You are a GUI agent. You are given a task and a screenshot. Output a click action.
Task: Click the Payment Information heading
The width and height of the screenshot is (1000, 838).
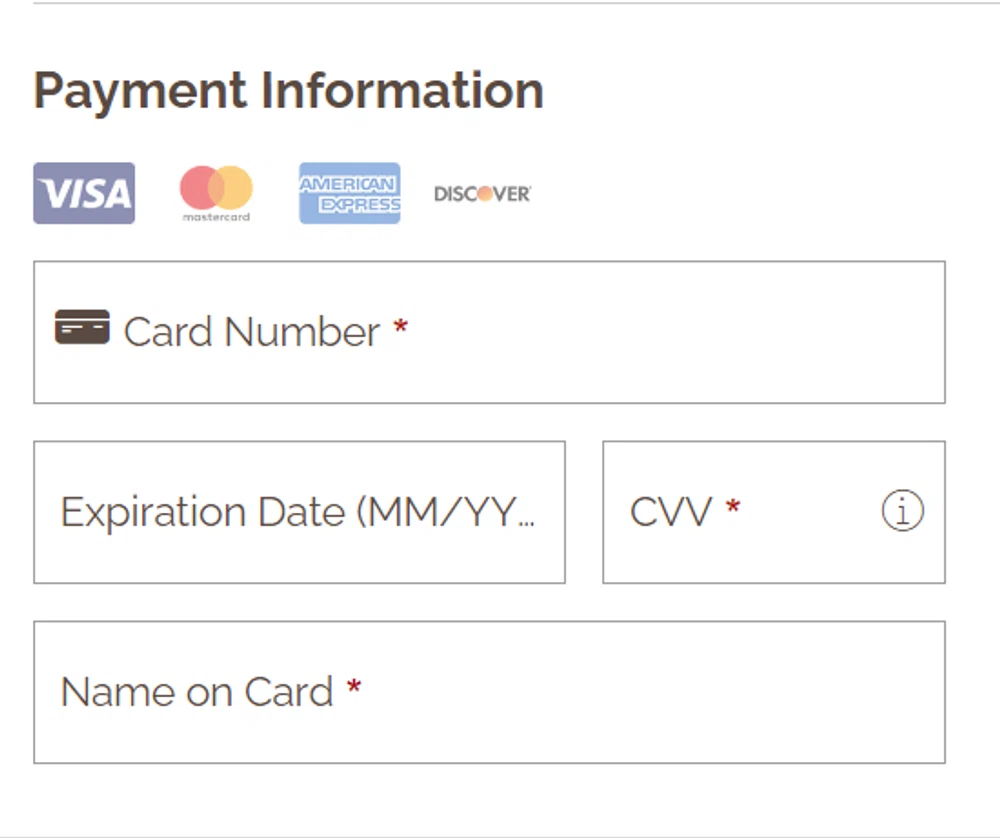[x=288, y=90]
